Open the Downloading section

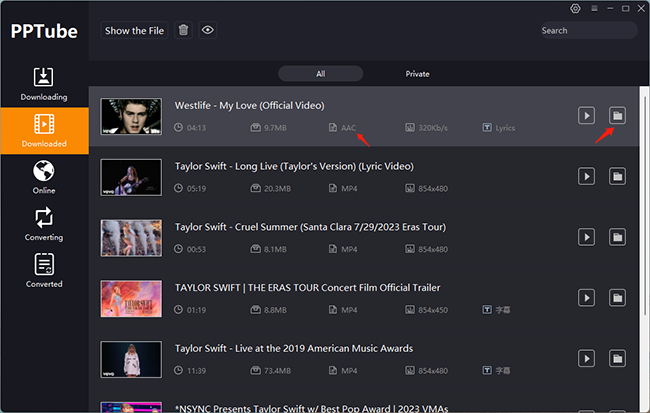44,84
